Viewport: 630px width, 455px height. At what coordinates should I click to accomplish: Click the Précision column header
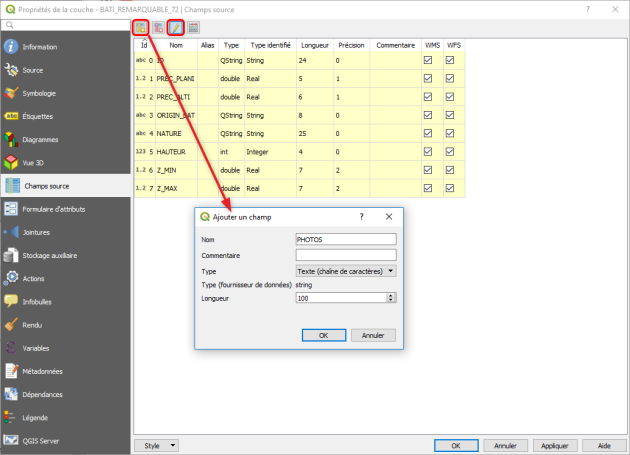click(352, 45)
